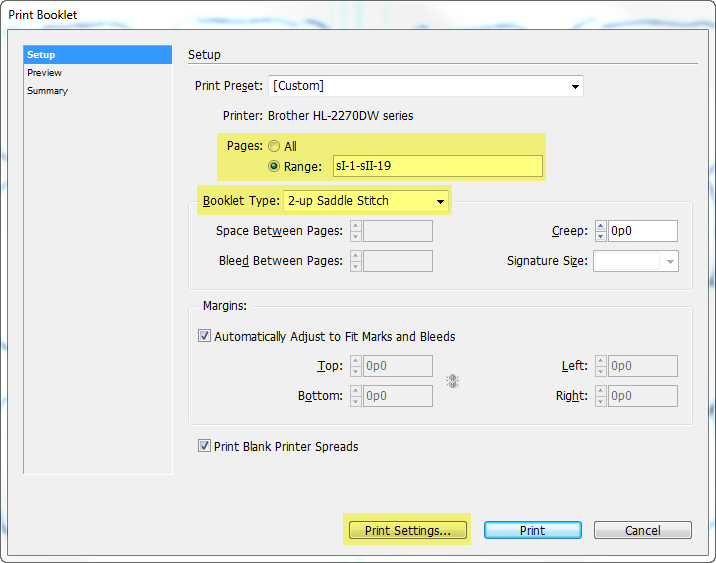Switch to the Preview section
This screenshot has width=716, height=563.
pos(45,73)
